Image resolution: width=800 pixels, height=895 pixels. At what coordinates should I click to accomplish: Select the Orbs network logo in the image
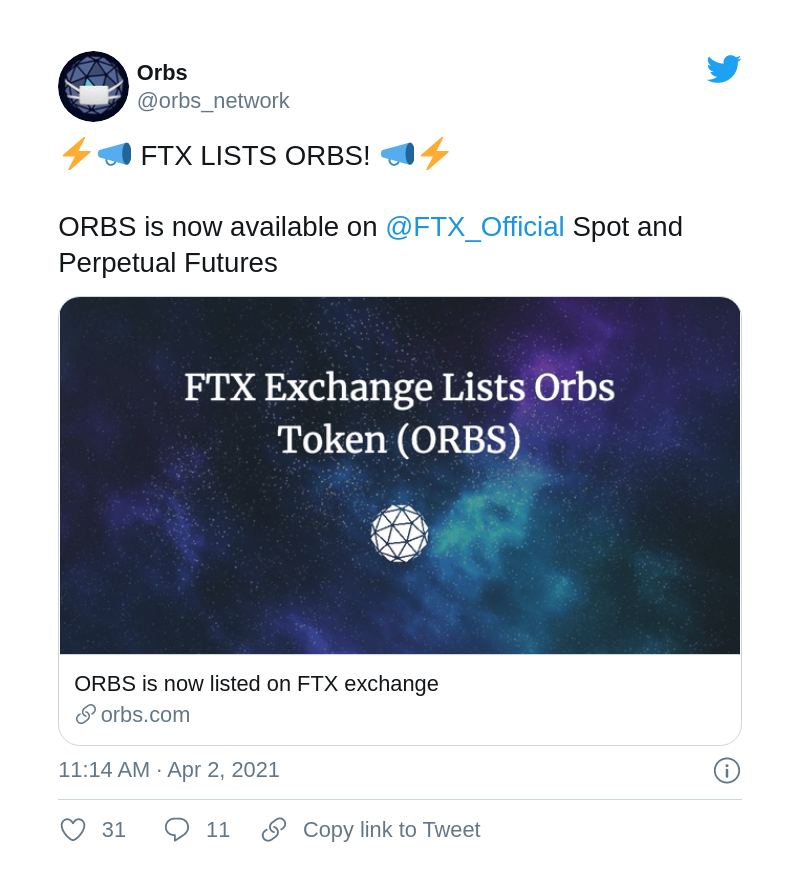click(400, 533)
